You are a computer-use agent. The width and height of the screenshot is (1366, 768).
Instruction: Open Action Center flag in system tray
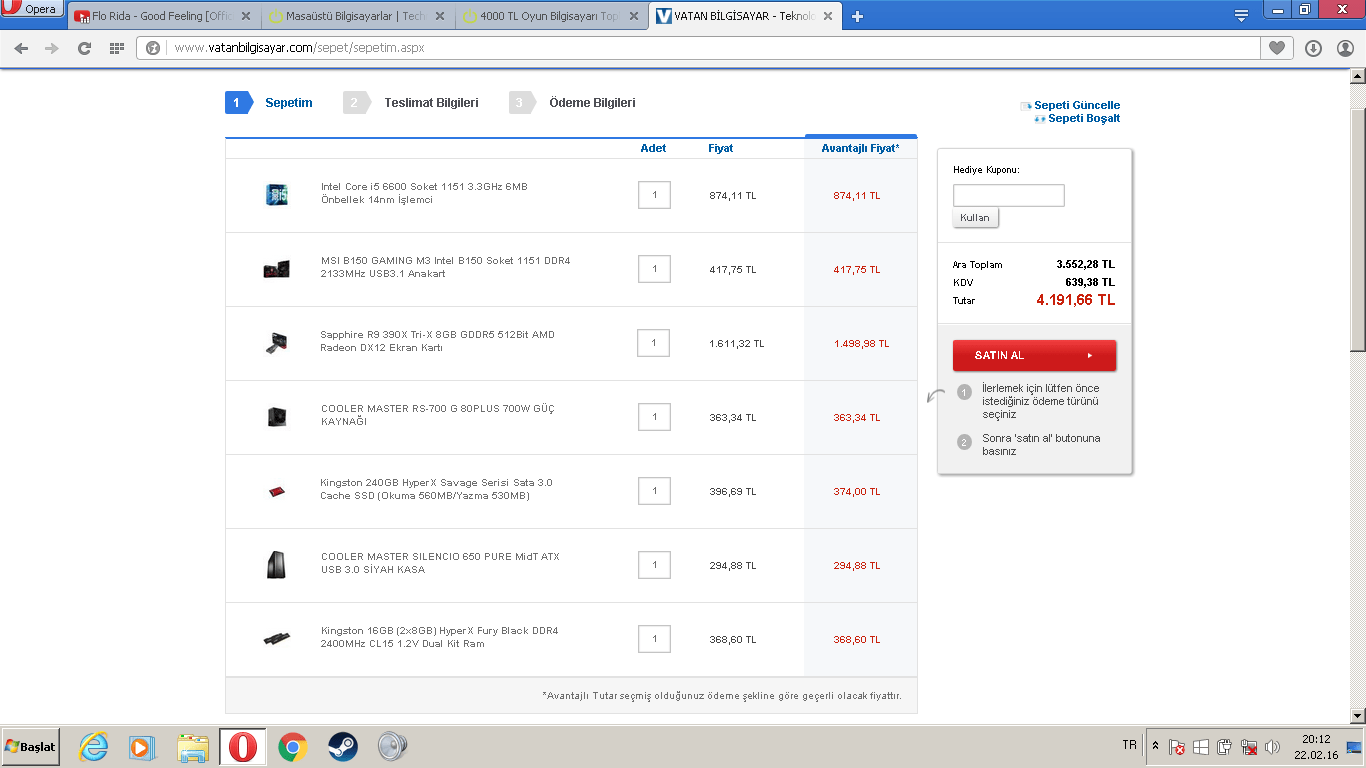[1178, 747]
